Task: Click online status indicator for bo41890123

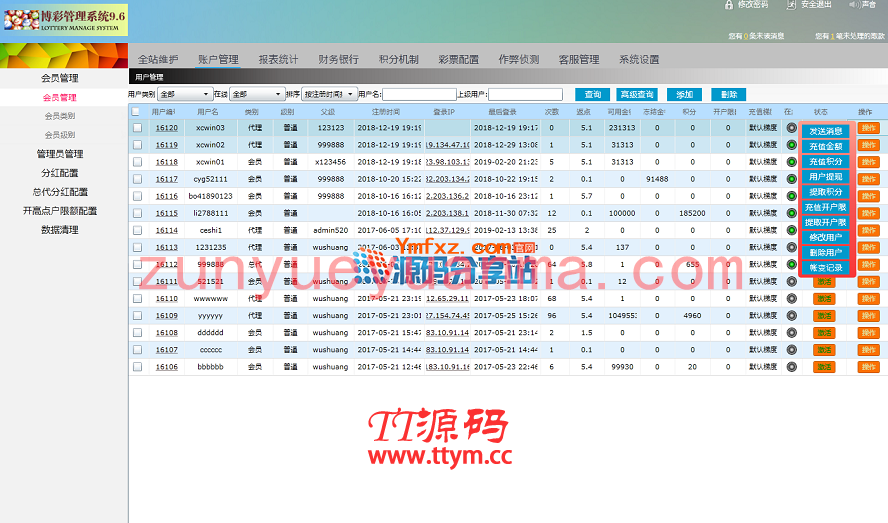Action: 792,196
